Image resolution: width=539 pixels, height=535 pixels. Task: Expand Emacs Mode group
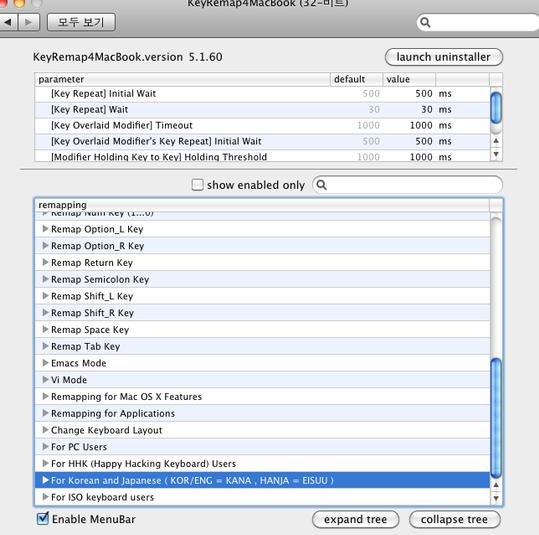coord(45,363)
